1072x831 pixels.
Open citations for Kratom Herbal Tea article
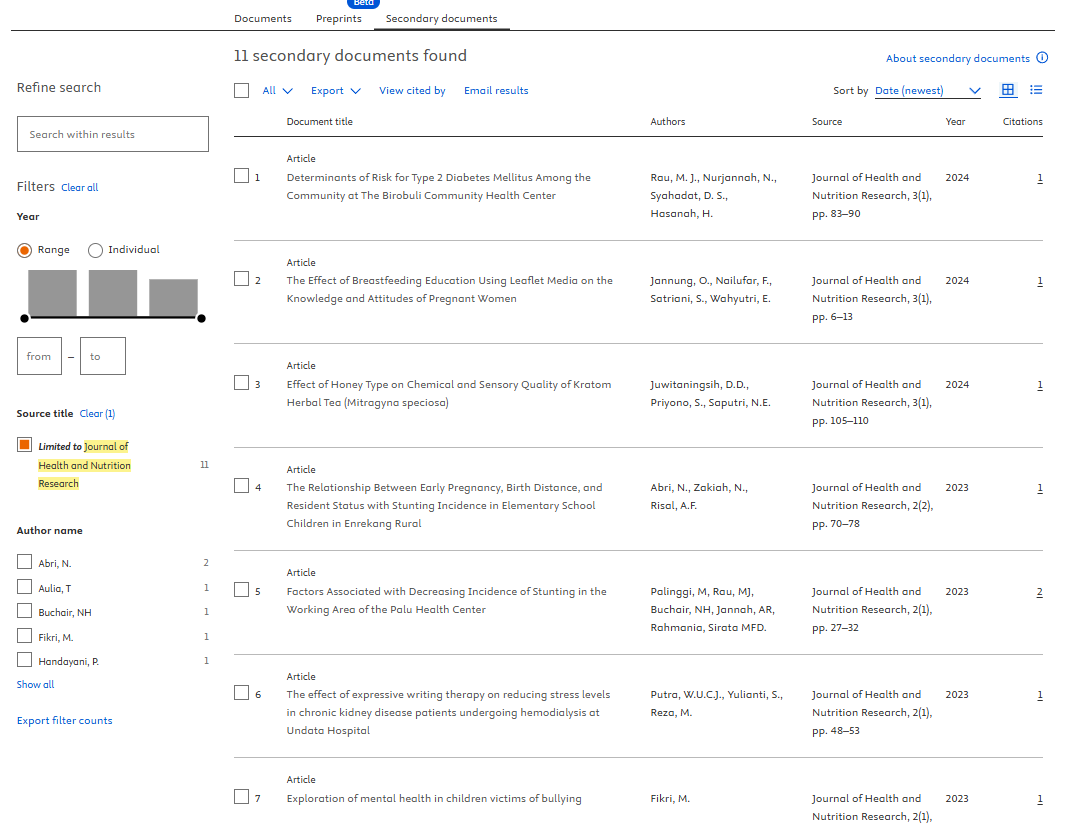click(x=1040, y=385)
